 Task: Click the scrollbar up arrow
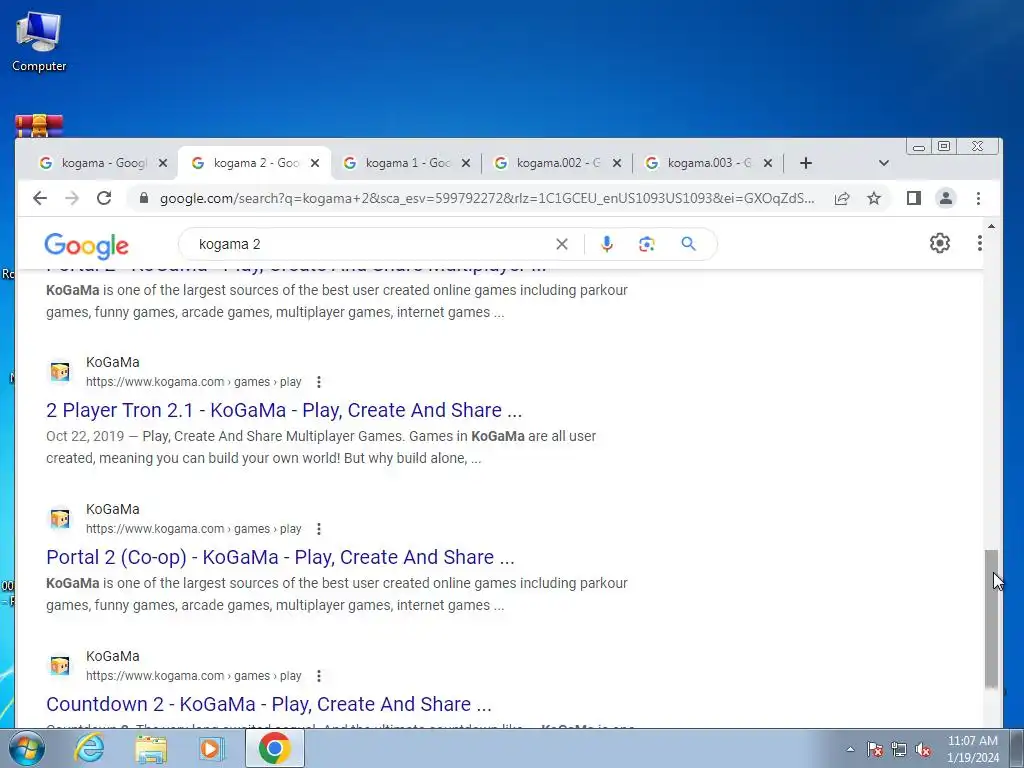(991, 226)
